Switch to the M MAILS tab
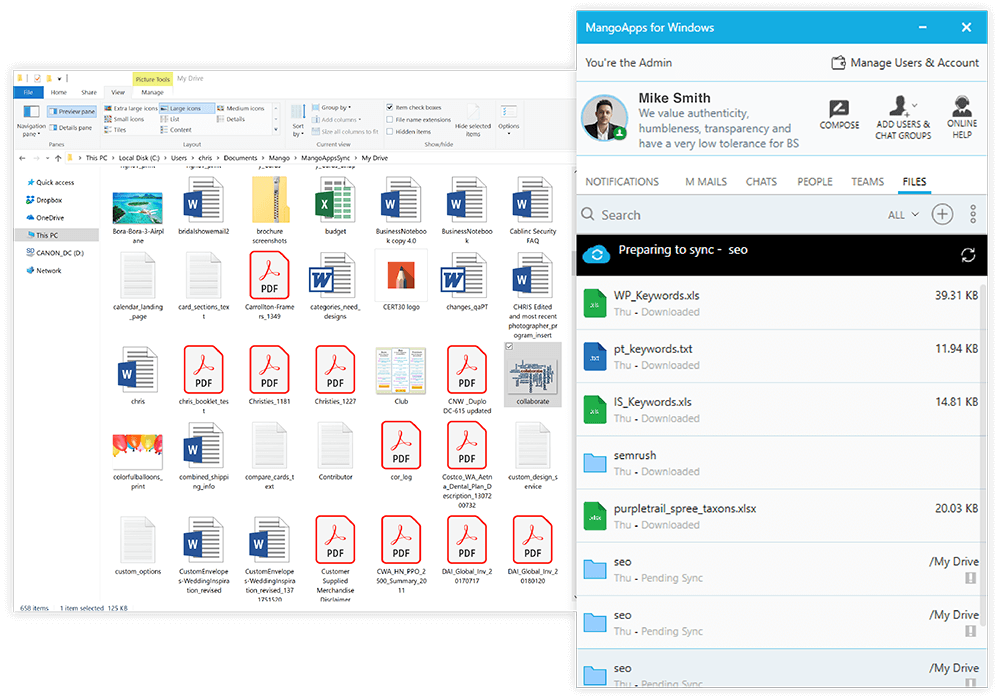 (x=706, y=182)
